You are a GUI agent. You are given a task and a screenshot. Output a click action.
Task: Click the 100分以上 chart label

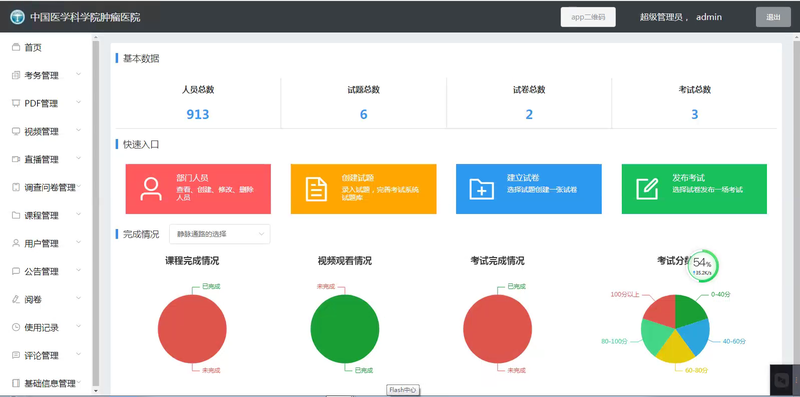click(x=624, y=294)
